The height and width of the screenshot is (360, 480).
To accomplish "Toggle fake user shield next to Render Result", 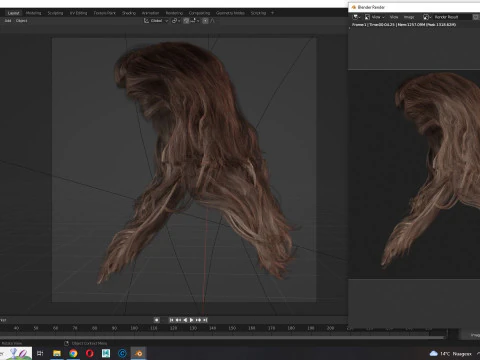I will [476, 17].
